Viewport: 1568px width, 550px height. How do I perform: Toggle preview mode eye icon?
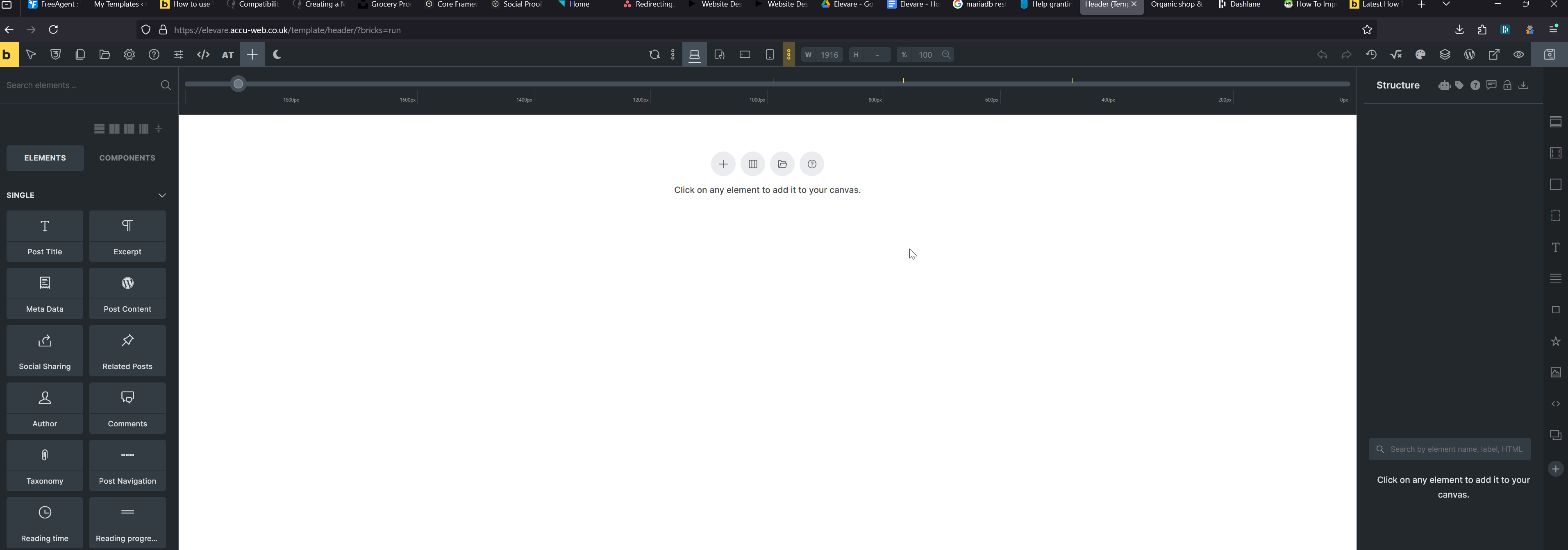1519,55
